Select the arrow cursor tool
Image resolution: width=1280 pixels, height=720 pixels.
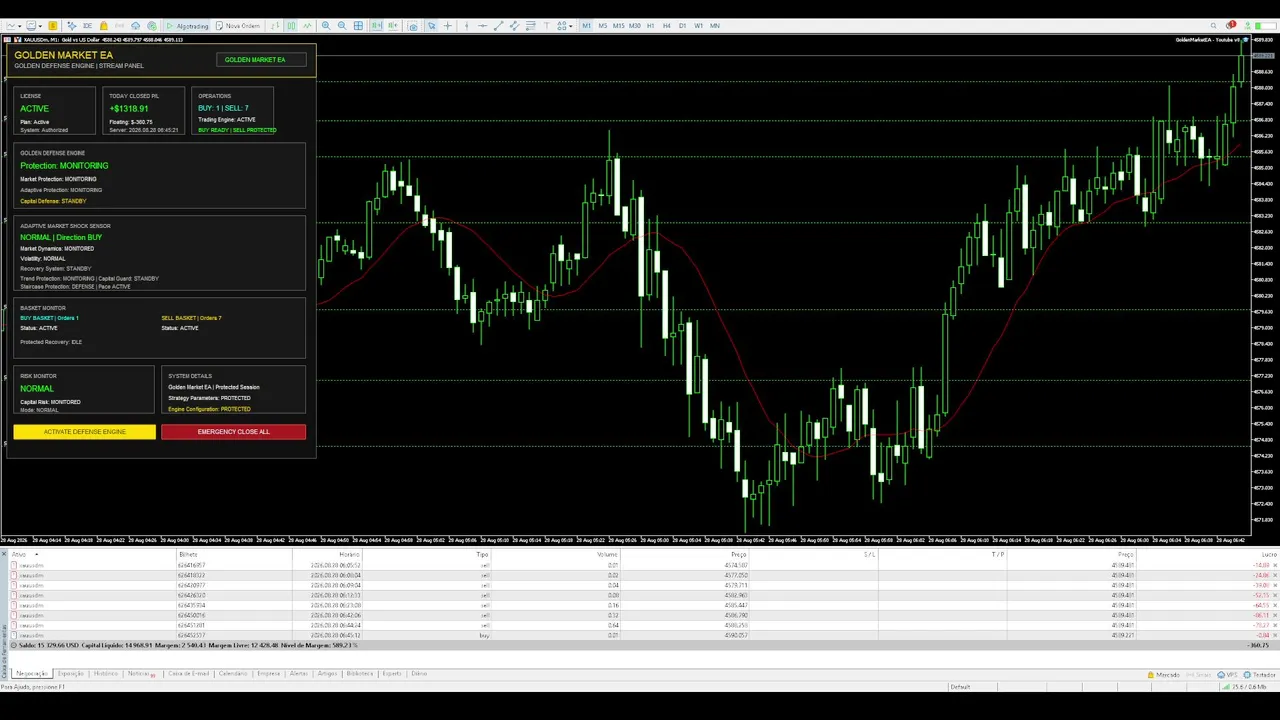click(431, 26)
